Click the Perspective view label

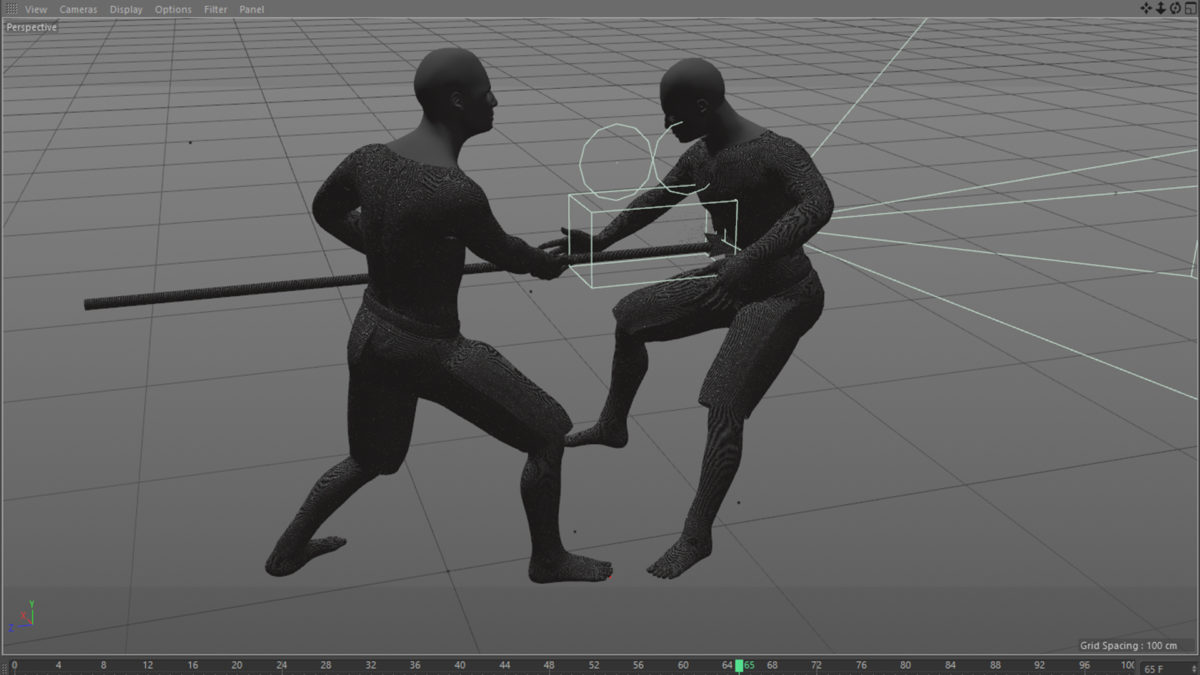pyautogui.click(x=32, y=27)
